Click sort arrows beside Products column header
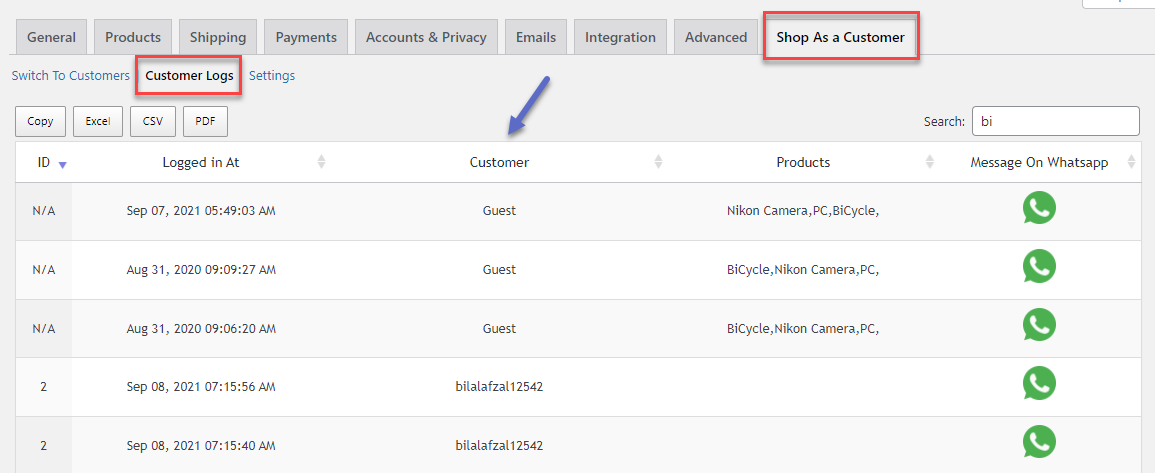Screen dimensions: 1155x473 [x=930, y=162]
